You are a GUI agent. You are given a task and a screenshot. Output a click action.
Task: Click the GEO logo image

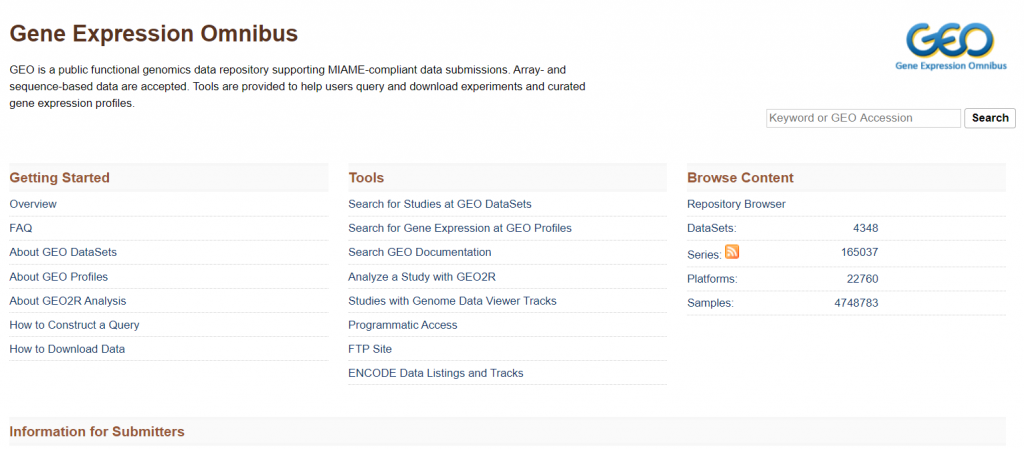(951, 46)
